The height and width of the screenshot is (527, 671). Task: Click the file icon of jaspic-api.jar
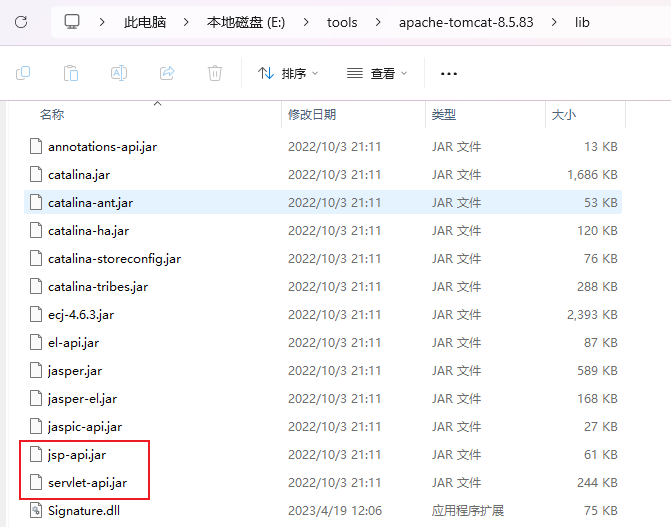[36, 426]
